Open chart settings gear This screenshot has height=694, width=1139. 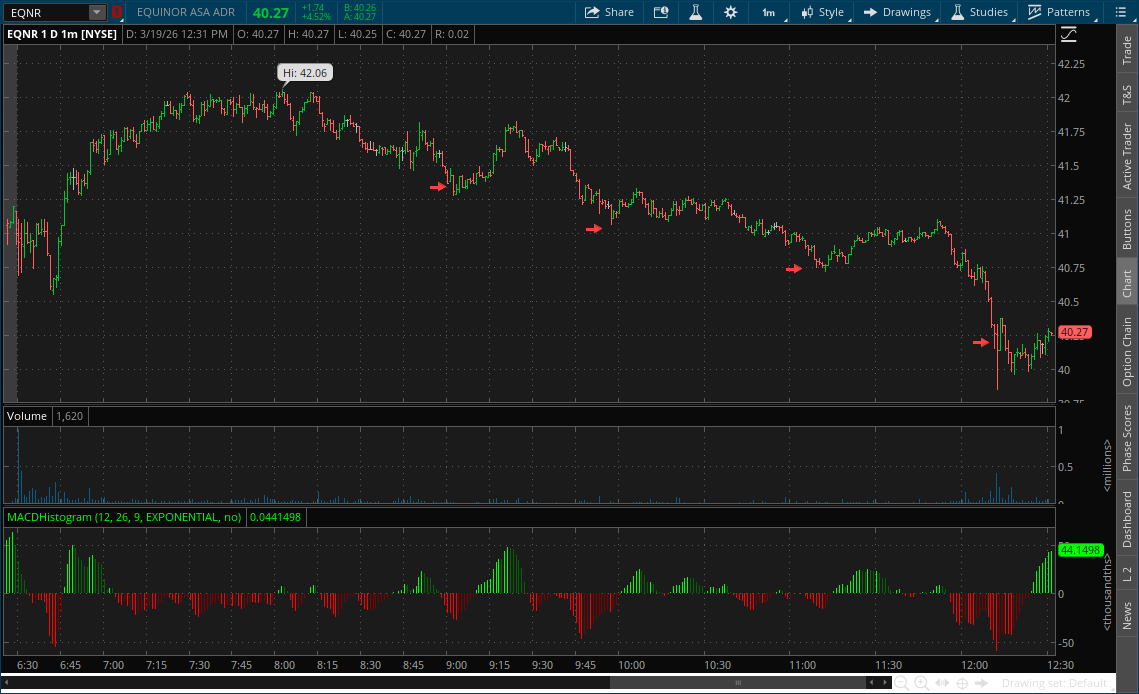point(730,12)
